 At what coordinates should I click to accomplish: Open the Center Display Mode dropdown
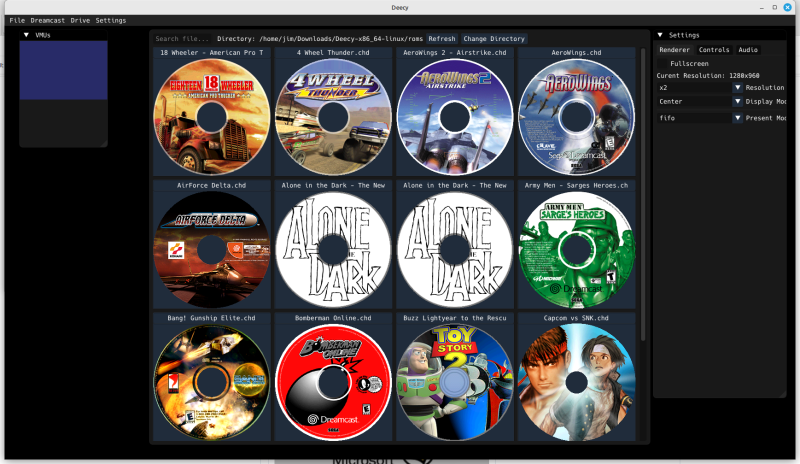coord(699,102)
